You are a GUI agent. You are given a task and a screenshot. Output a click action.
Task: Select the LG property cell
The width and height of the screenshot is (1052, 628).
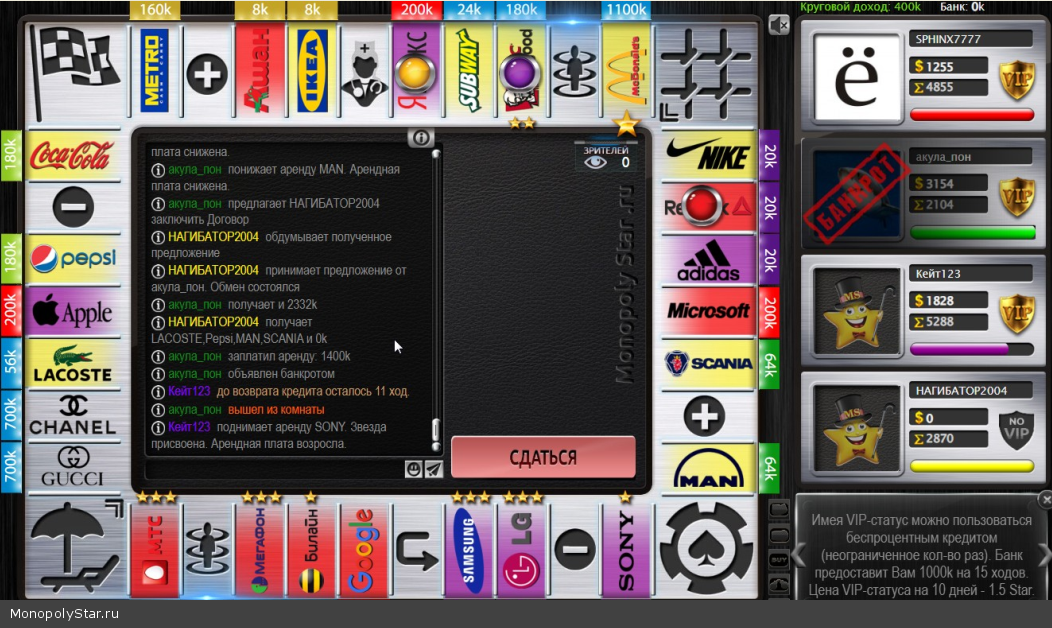pyautogui.click(x=521, y=550)
